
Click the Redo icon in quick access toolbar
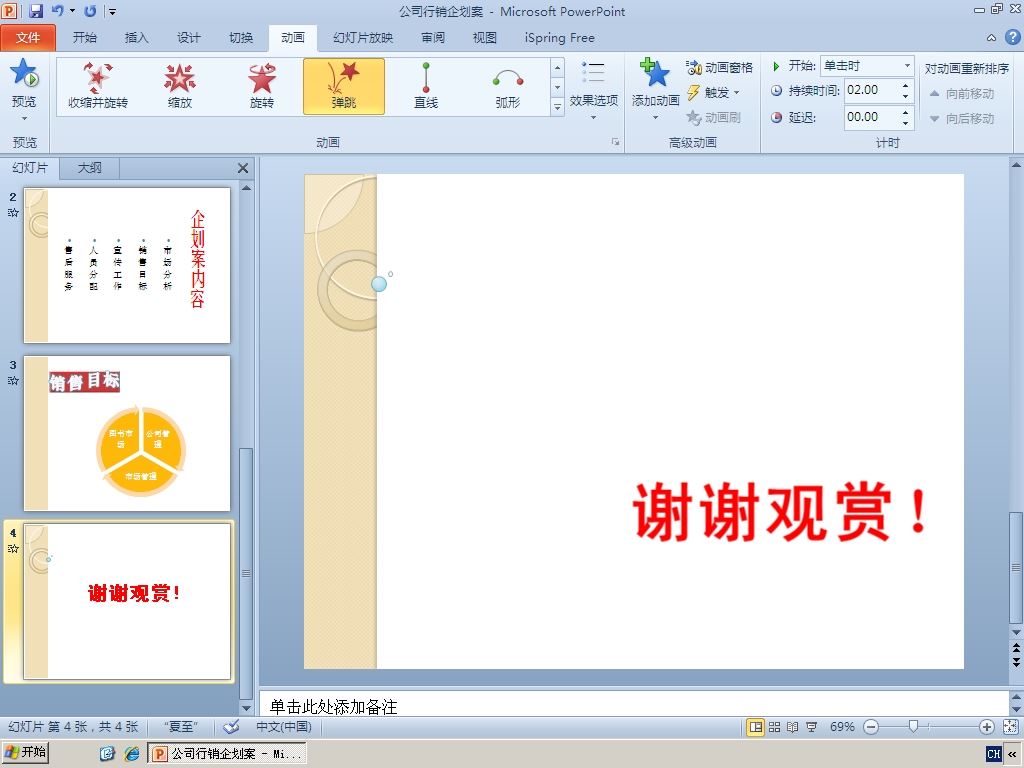[x=90, y=11]
